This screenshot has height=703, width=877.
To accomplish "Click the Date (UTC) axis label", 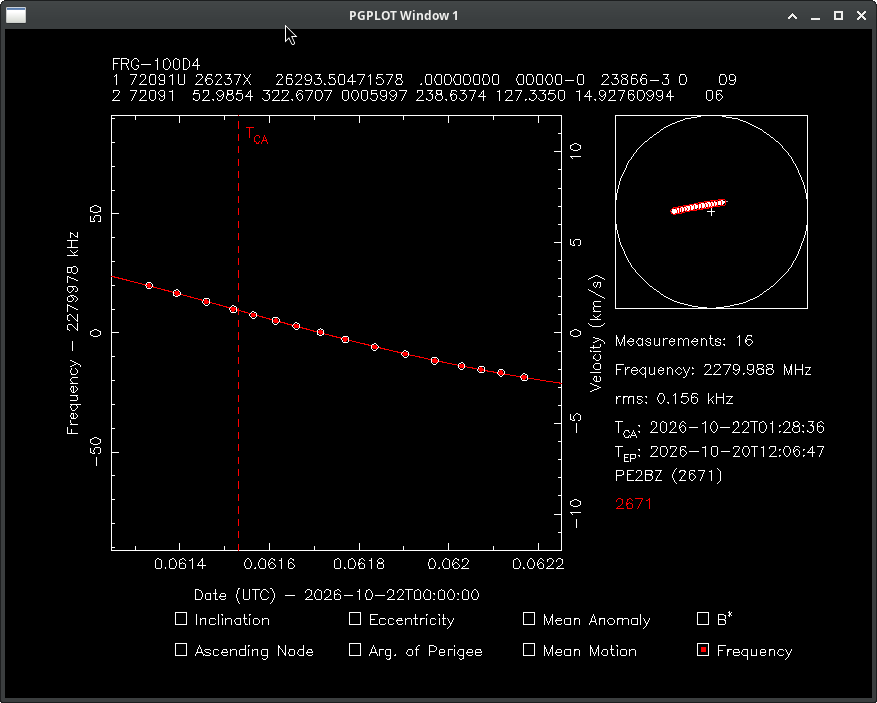I will point(337,595).
